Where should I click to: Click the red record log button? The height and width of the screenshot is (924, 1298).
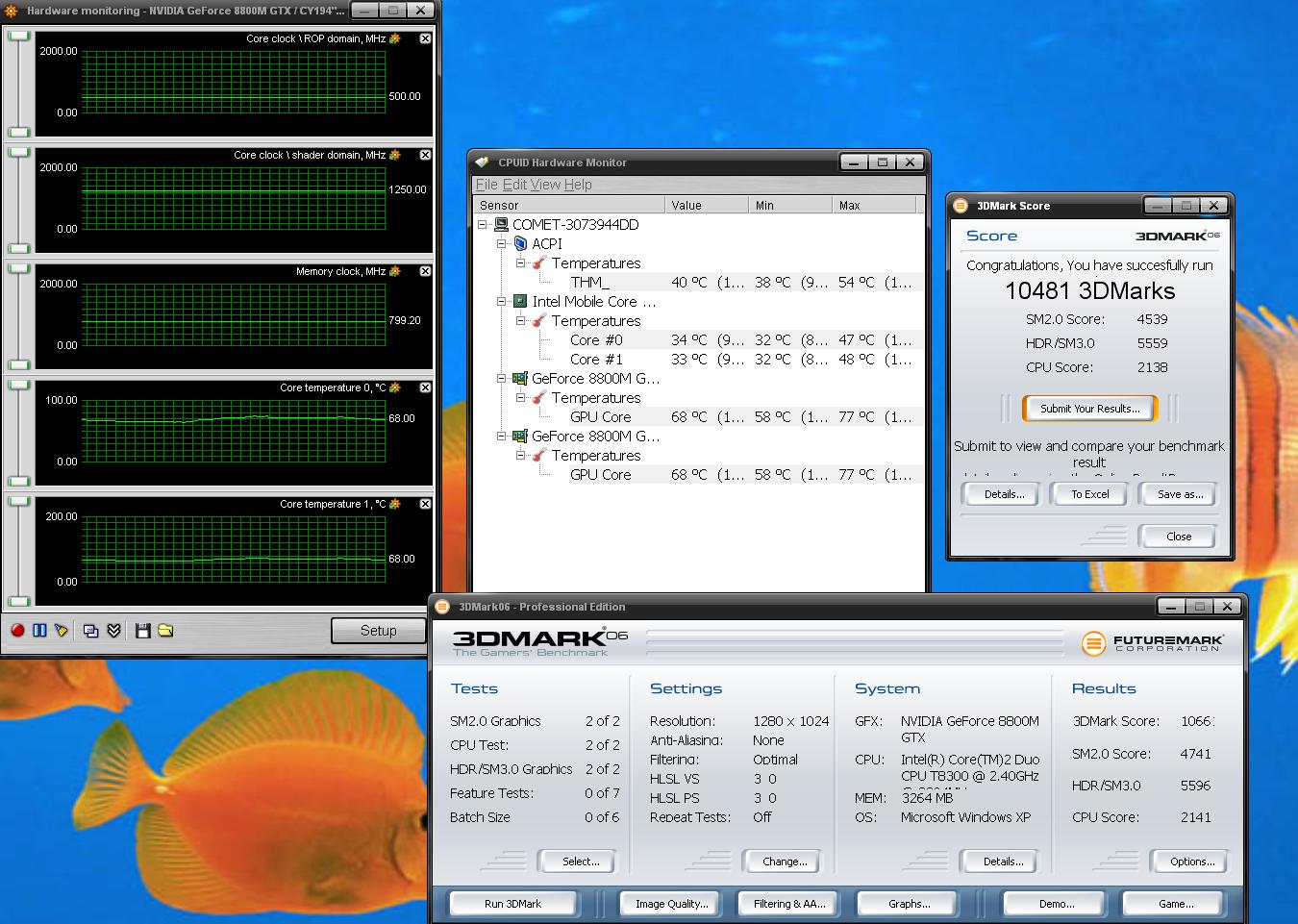pos(17,631)
